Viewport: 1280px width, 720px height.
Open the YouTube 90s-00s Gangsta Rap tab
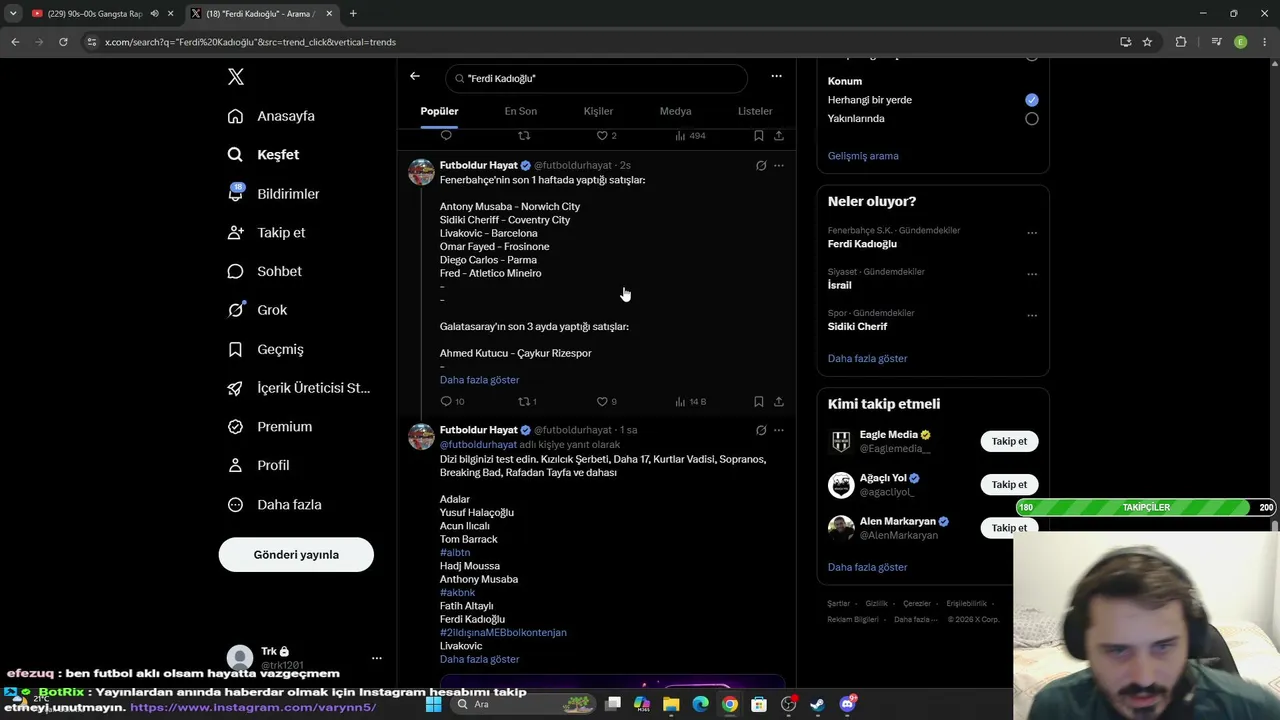pos(102,14)
